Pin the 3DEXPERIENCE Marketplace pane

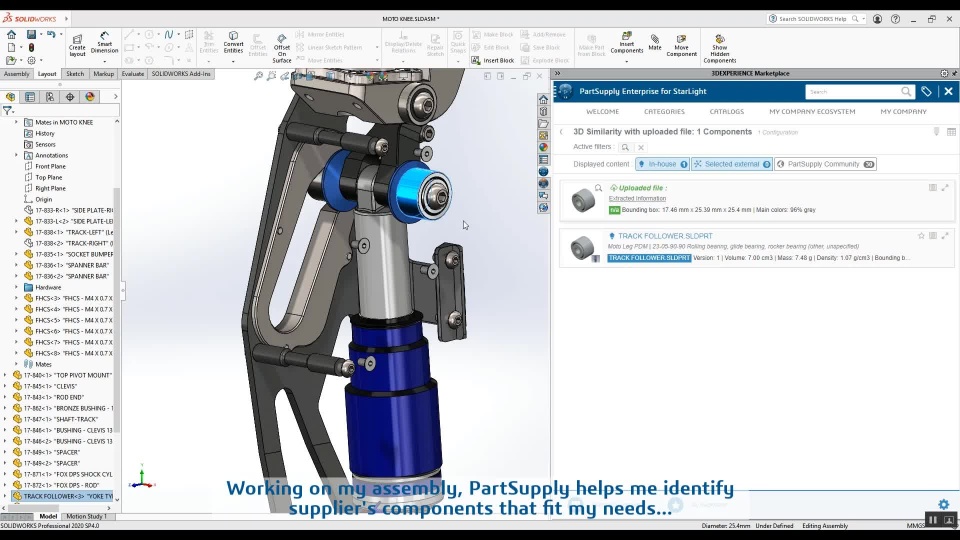(x=954, y=73)
